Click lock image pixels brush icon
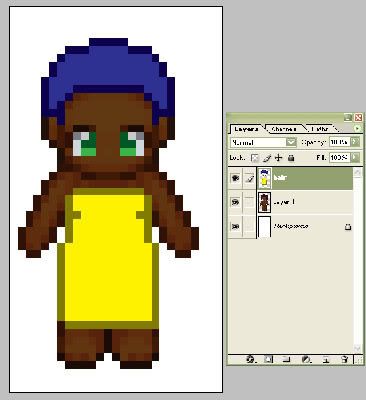The width and height of the screenshot is (366, 400). coord(267,158)
